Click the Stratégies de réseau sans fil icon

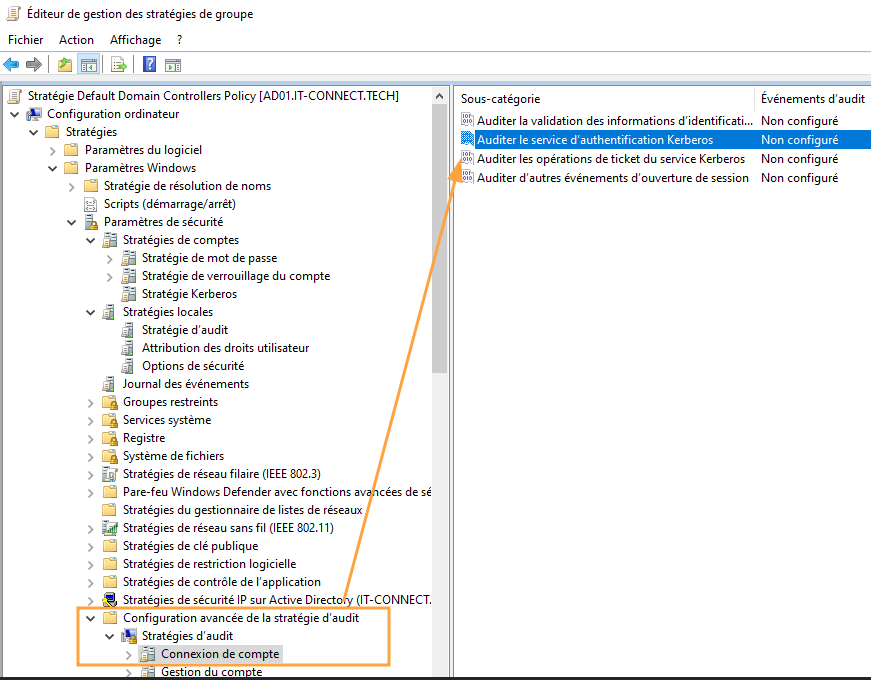click(x=110, y=528)
